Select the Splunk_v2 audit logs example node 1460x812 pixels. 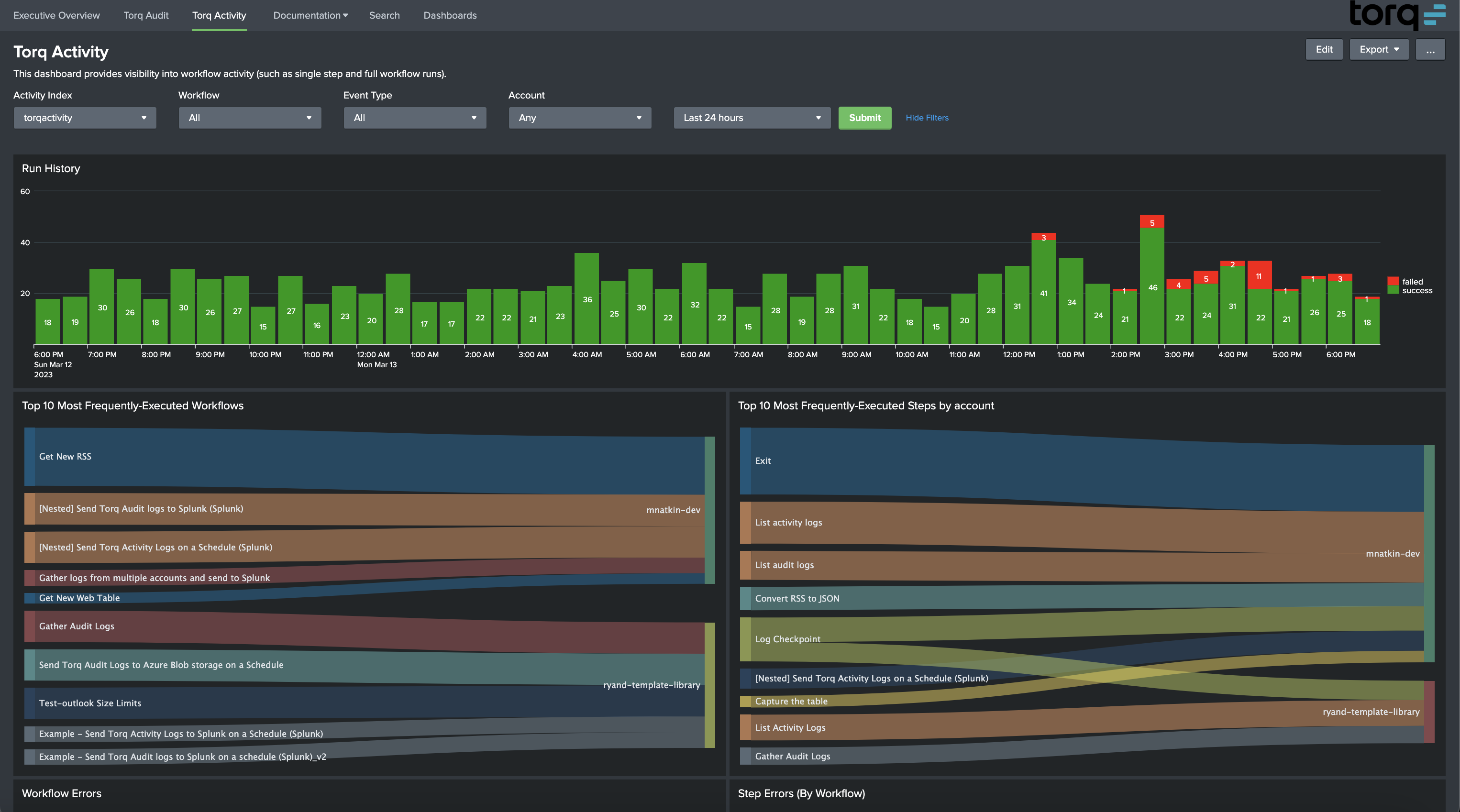pyautogui.click(x=30, y=757)
